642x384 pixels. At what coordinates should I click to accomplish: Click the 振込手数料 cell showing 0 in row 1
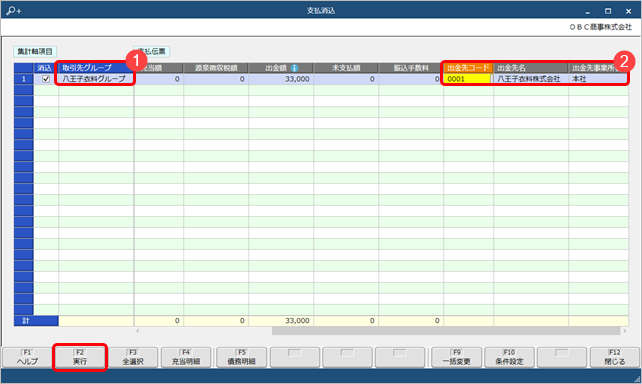(411, 79)
